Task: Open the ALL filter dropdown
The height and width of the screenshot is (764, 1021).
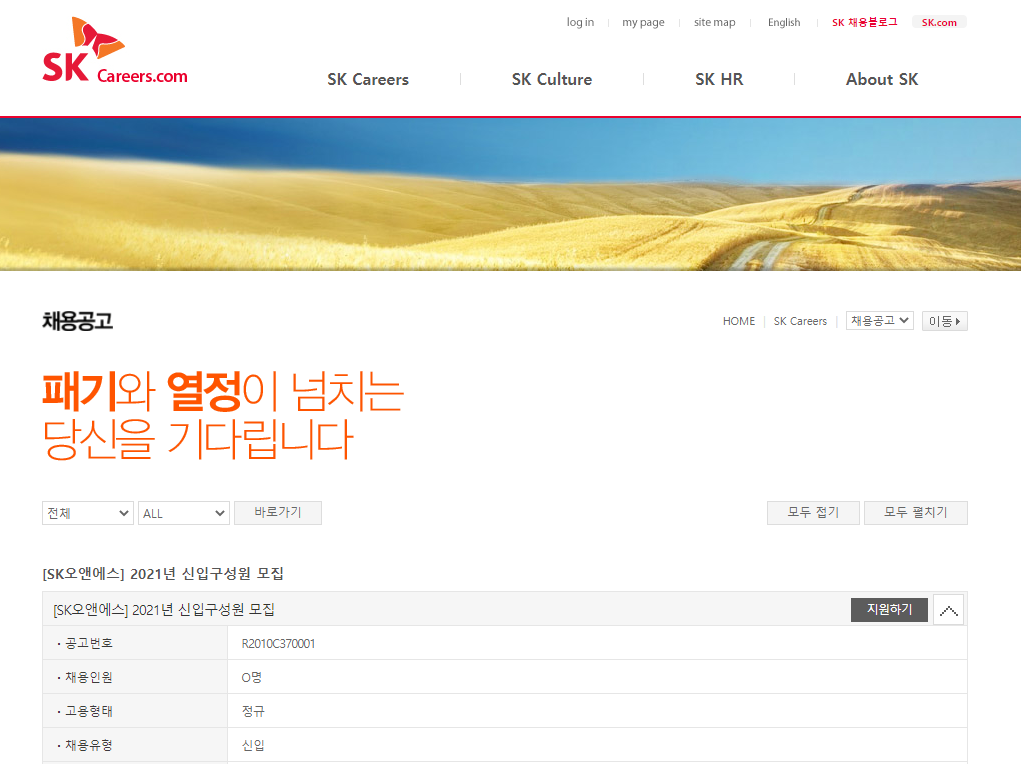Action: tap(184, 513)
